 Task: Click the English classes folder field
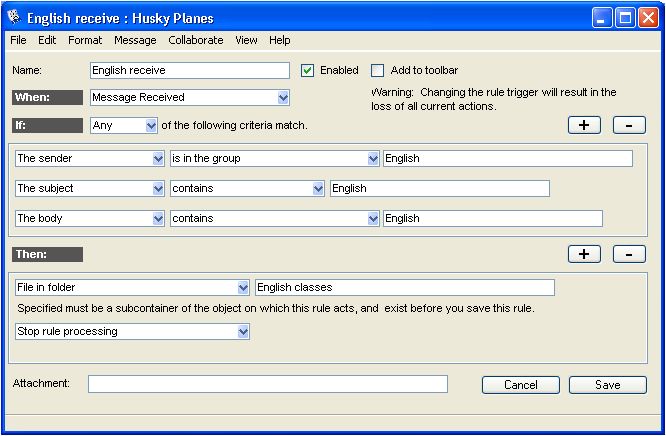point(404,288)
